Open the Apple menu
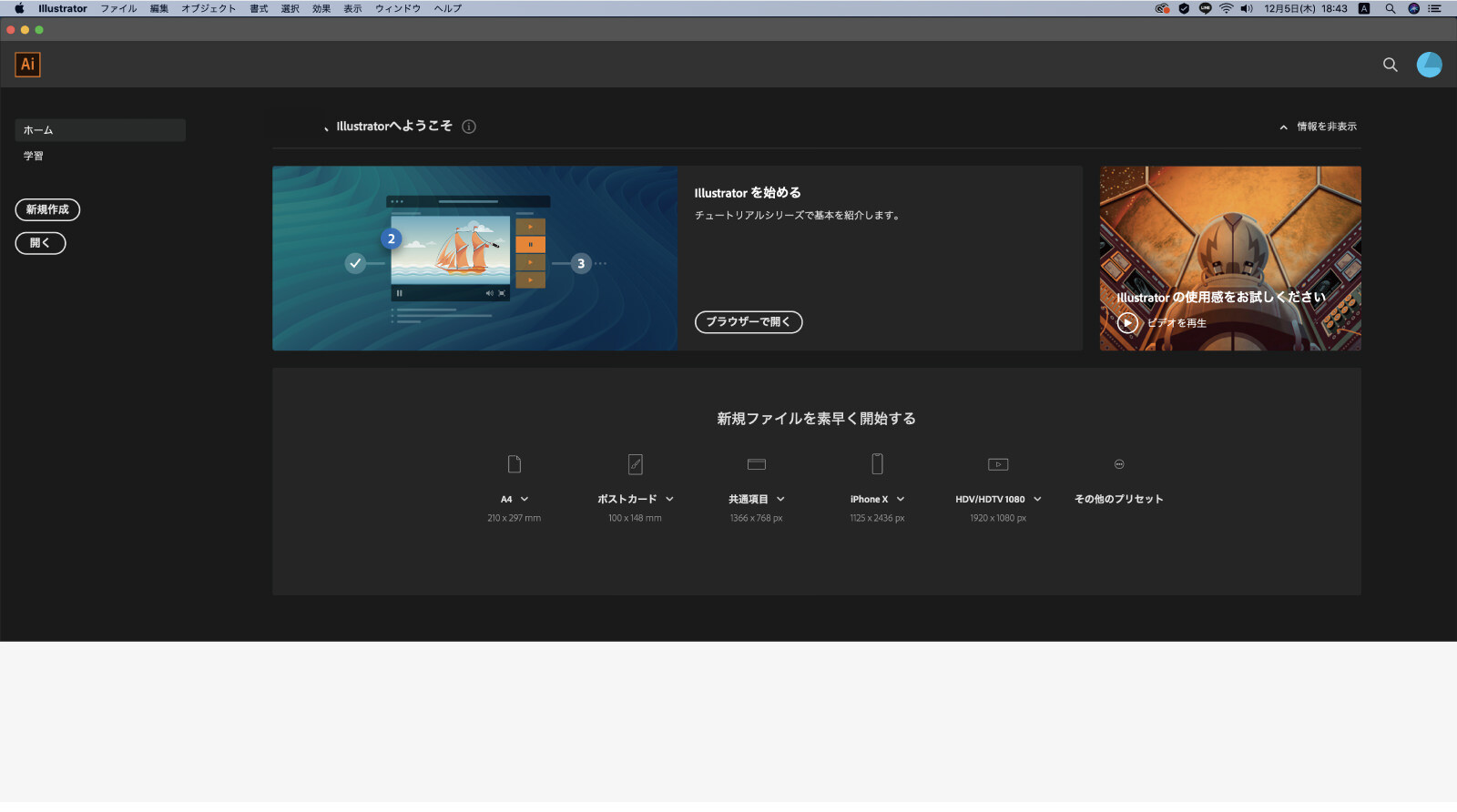Screen dimensions: 1457x812 coord(19,8)
